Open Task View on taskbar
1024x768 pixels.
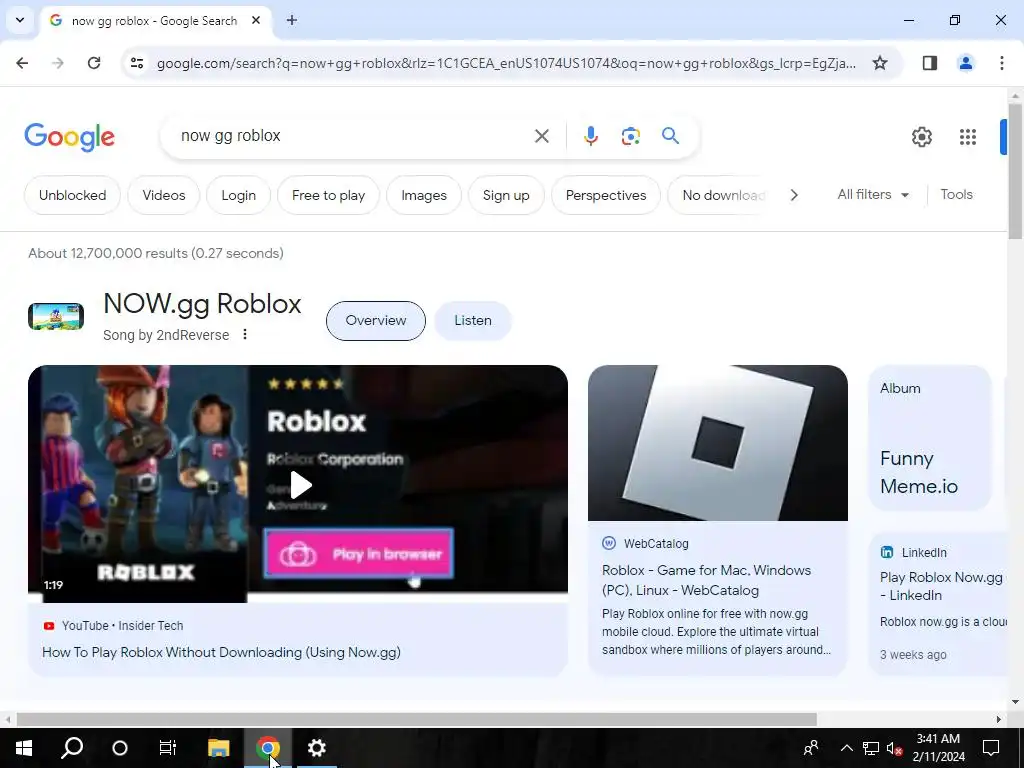168,748
